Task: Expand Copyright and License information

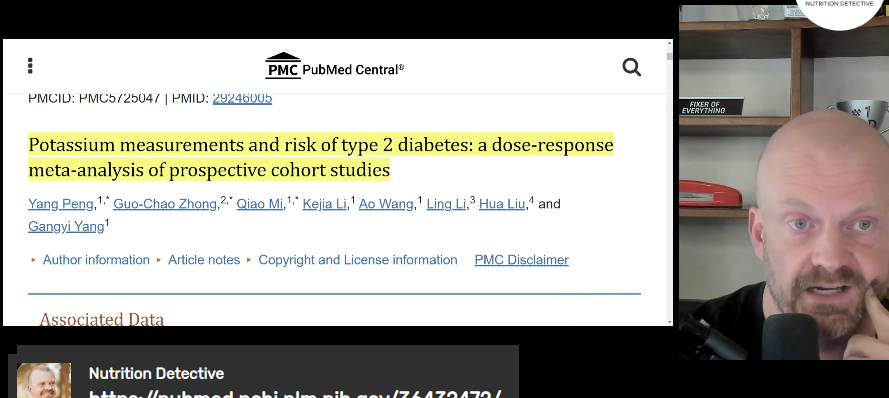Action: (x=358, y=260)
